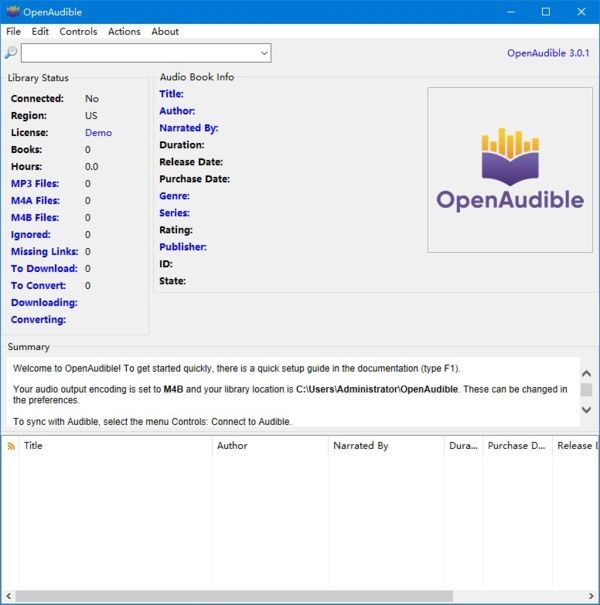Click the magnifying glass search icon

click(x=11, y=52)
